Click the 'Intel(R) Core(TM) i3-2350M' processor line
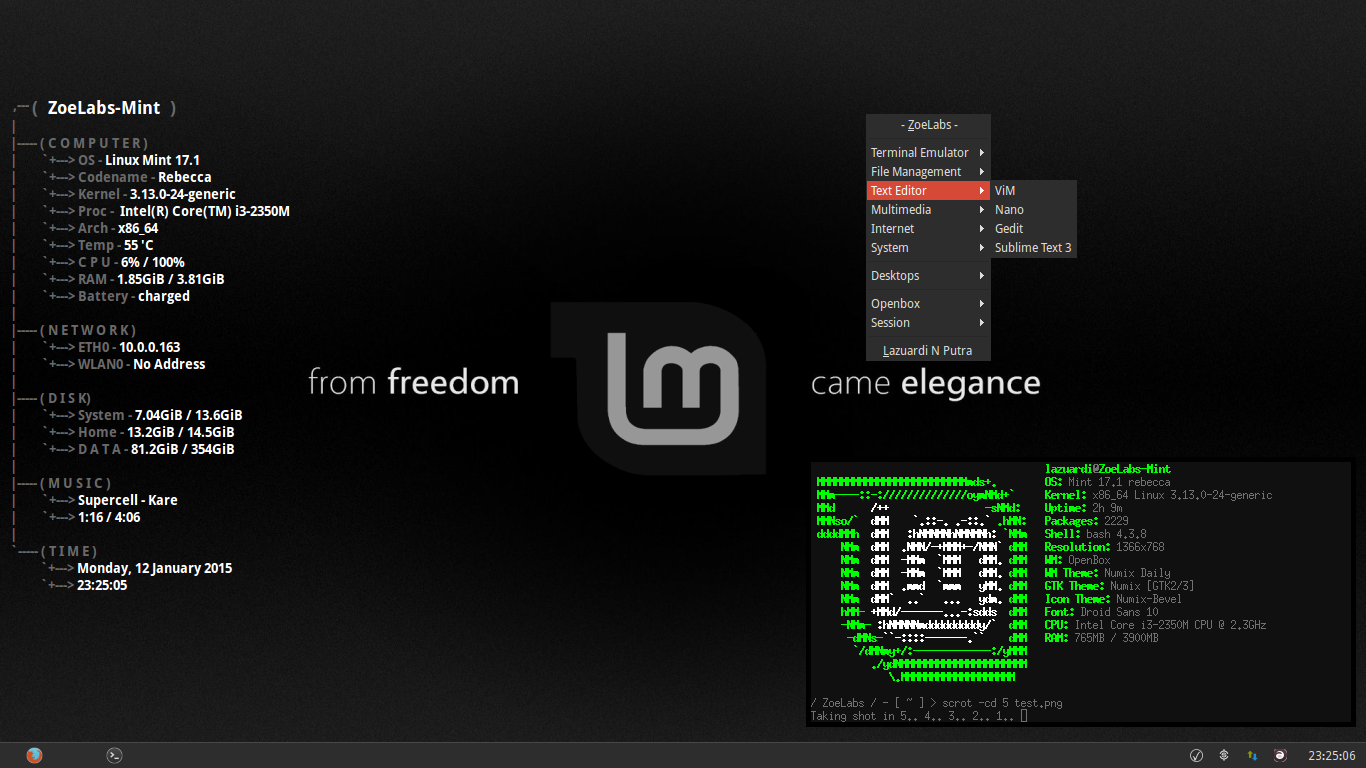This screenshot has height=768, width=1366. point(205,211)
